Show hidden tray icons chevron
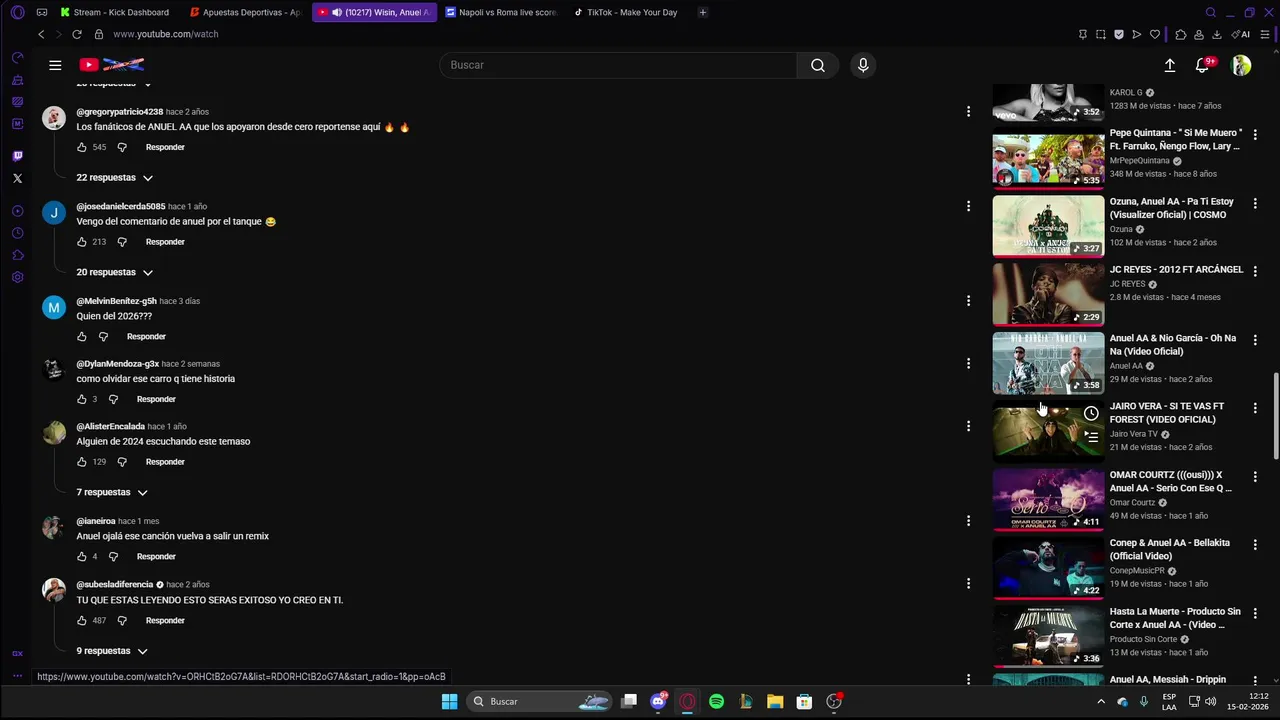 click(x=1101, y=702)
